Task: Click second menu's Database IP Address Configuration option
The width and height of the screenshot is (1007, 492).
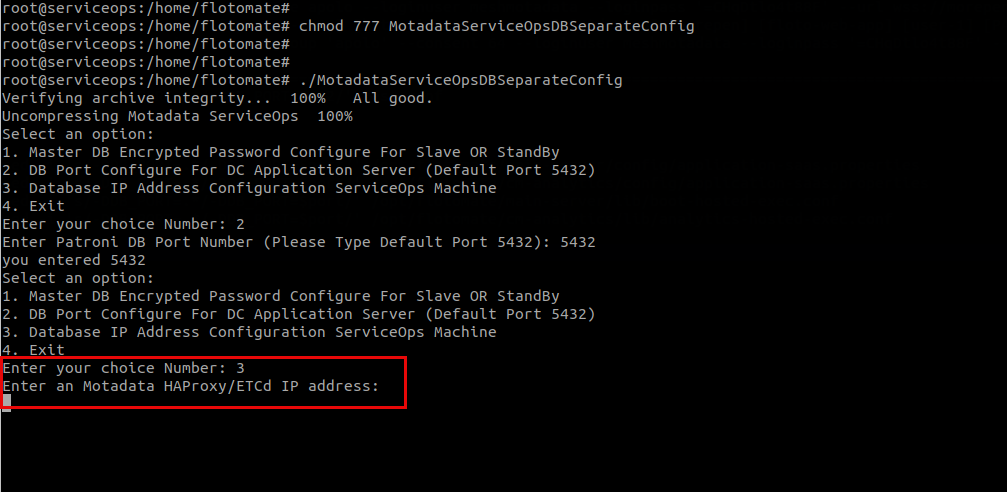Action: click(249, 332)
